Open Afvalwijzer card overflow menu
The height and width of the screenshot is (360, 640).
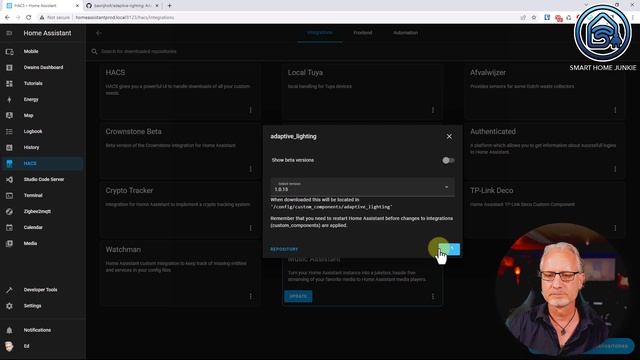pos(615,110)
